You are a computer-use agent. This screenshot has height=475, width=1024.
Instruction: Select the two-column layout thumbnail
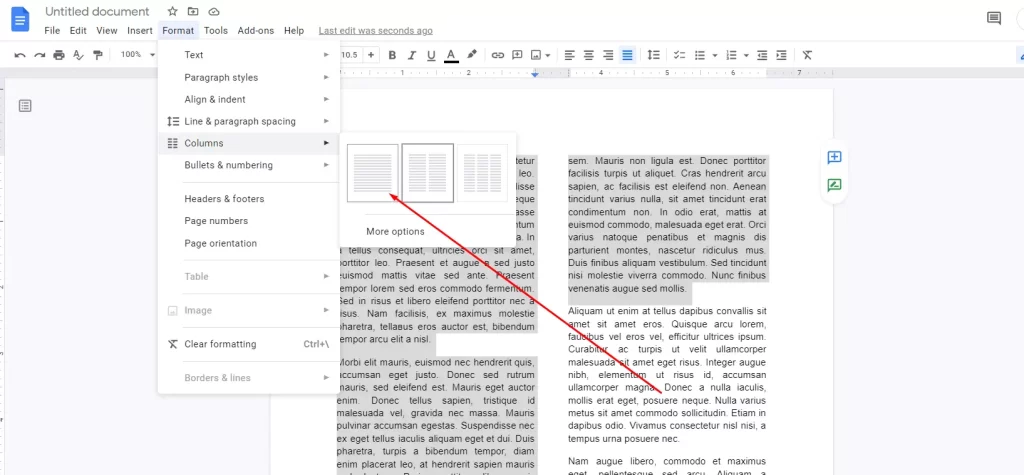[x=428, y=173]
